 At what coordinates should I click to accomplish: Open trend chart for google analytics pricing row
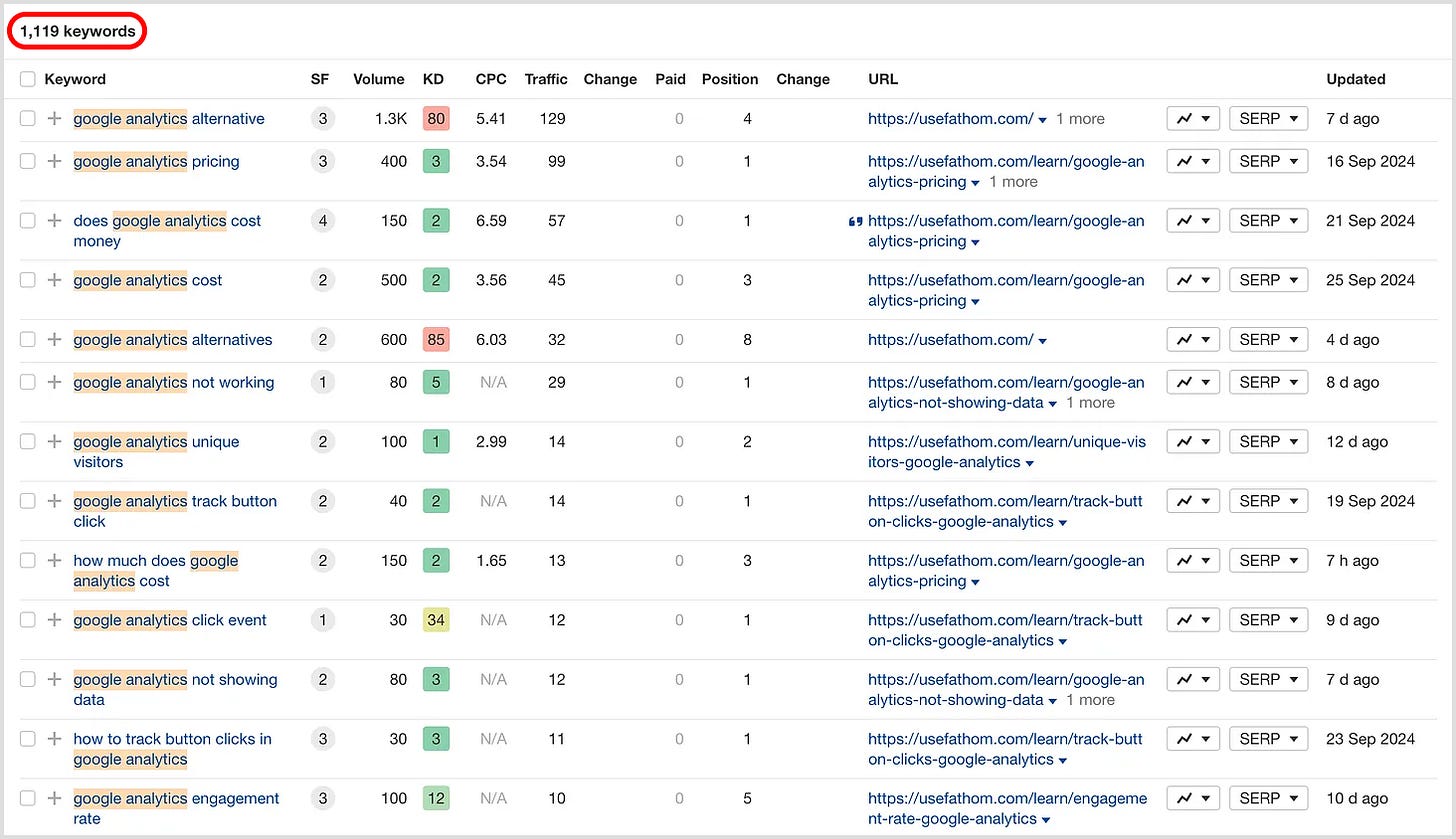point(1193,161)
